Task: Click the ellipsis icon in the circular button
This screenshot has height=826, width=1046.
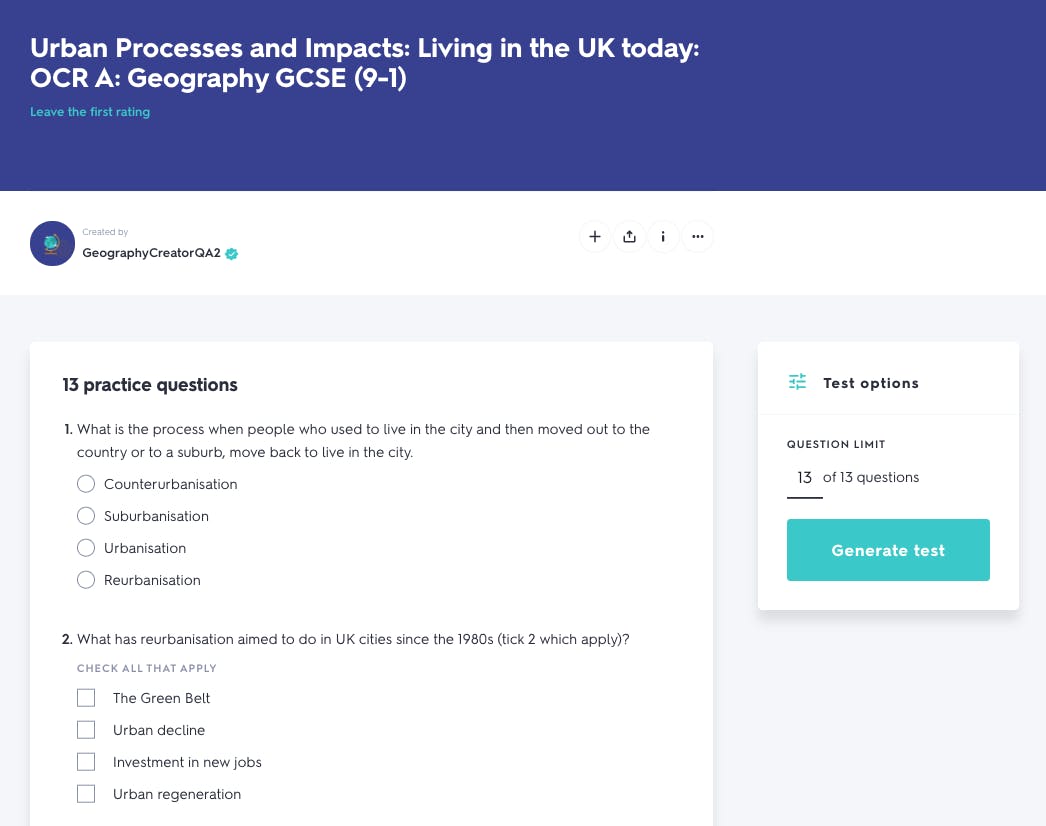Action: point(697,237)
